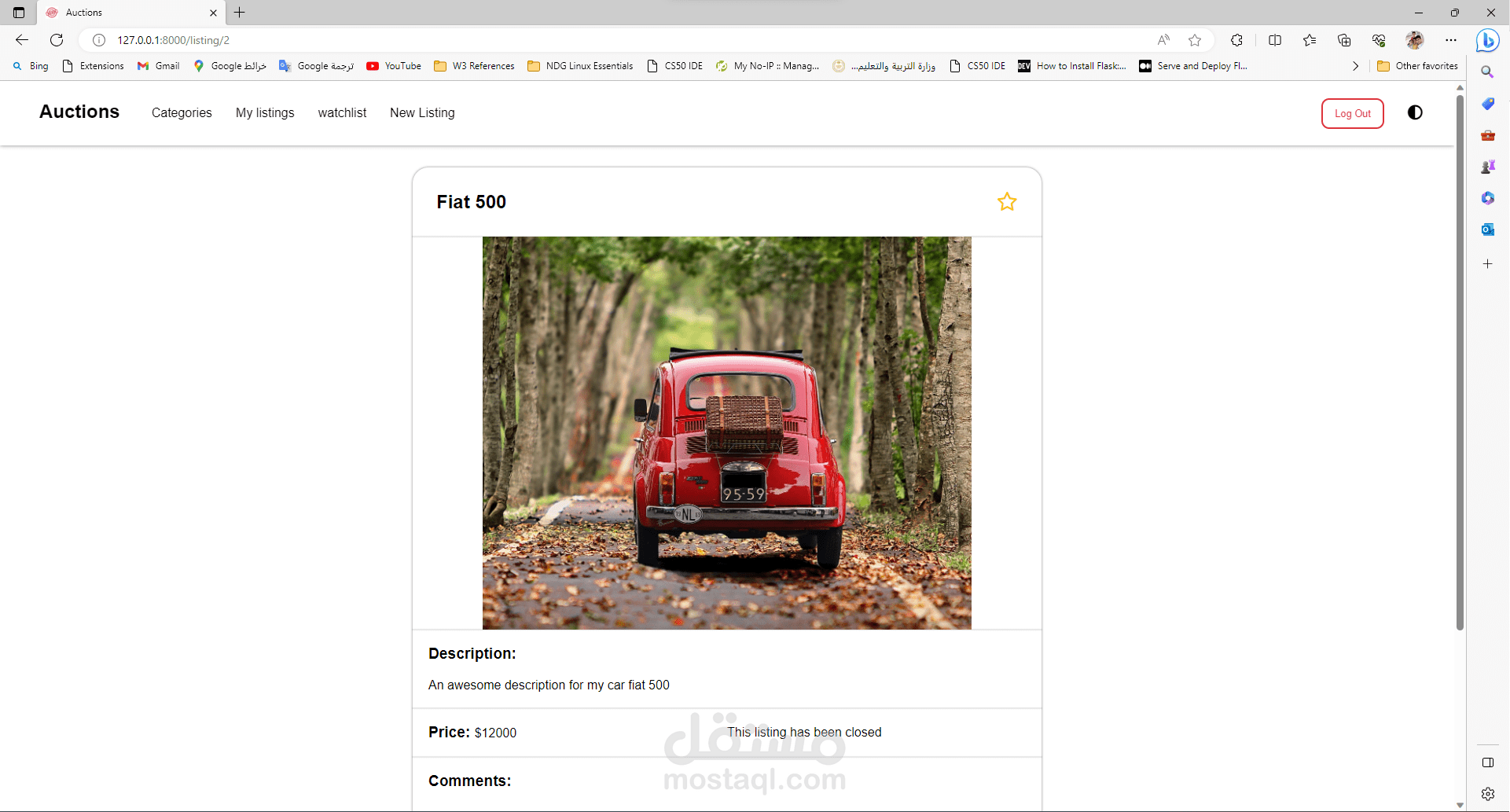Open the Categories page
This screenshot has height=812, width=1510.
click(x=182, y=112)
